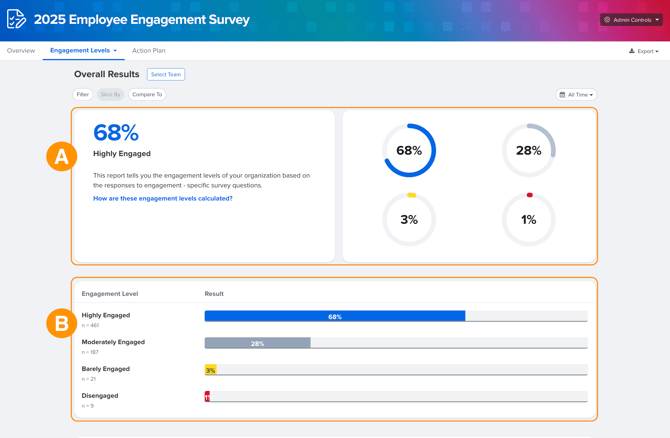Select the 28% gray donut chart

529,150
